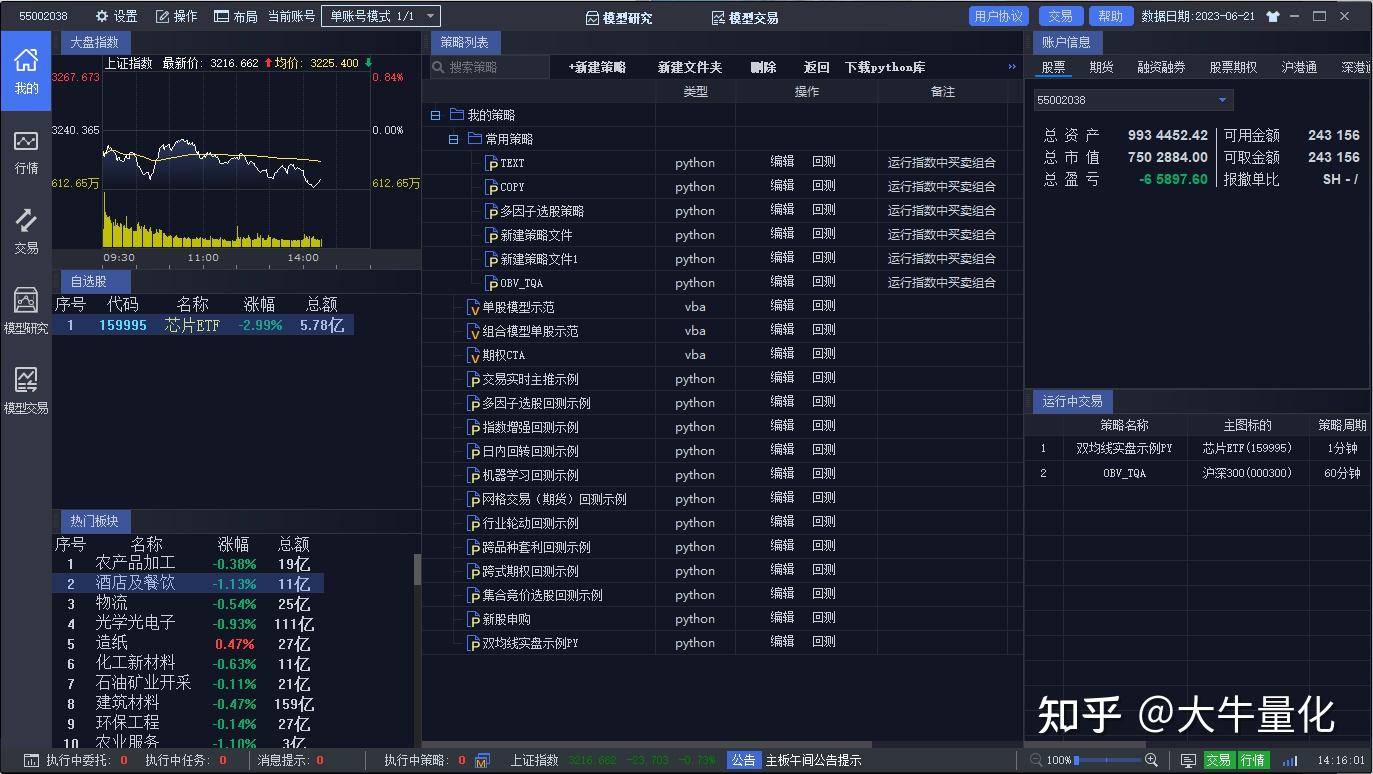Open the 布局 layout icon

[x=222, y=16]
